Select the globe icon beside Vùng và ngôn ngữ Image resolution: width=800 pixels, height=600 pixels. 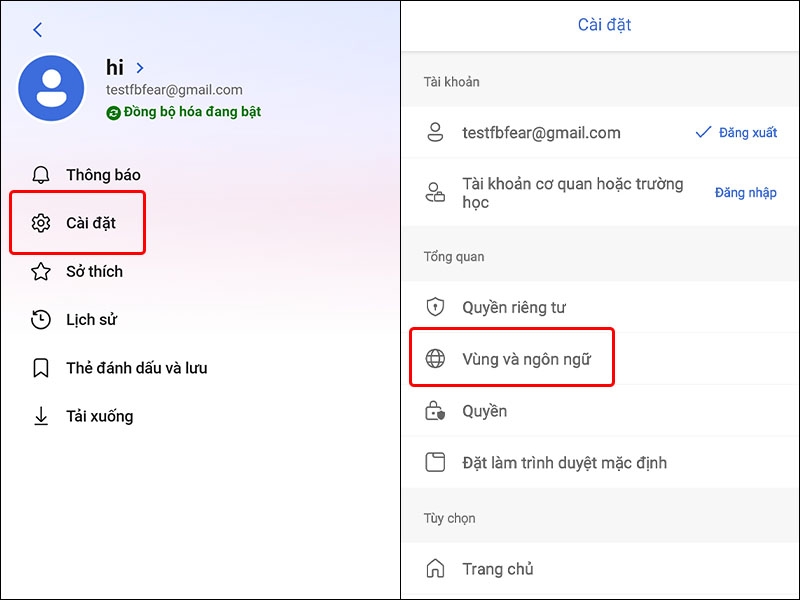pos(436,357)
